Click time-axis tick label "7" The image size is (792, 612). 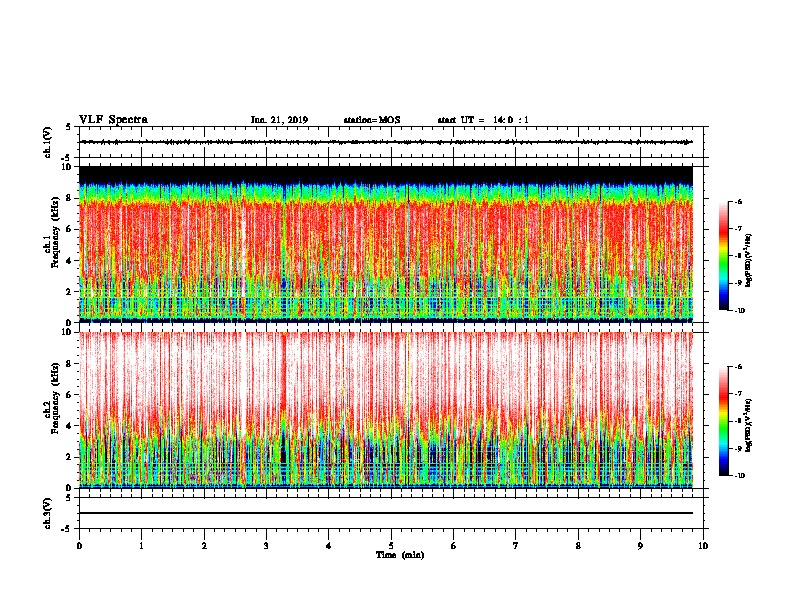click(x=516, y=546)
